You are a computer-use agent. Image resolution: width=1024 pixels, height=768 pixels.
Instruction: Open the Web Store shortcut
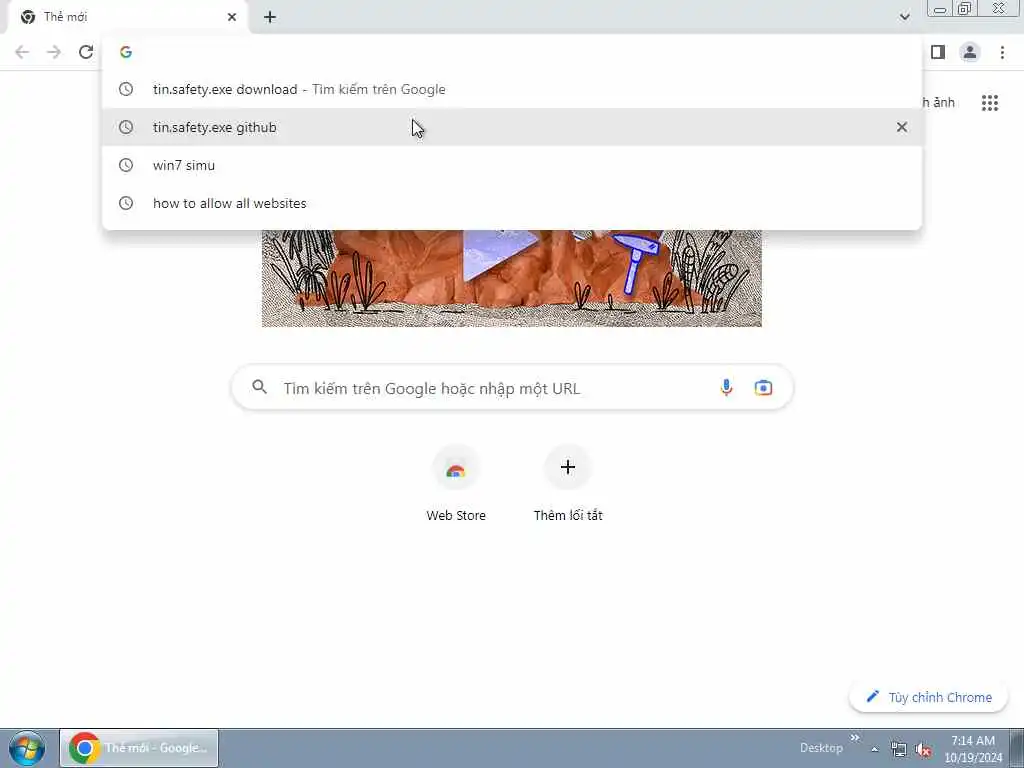[456, 484]
